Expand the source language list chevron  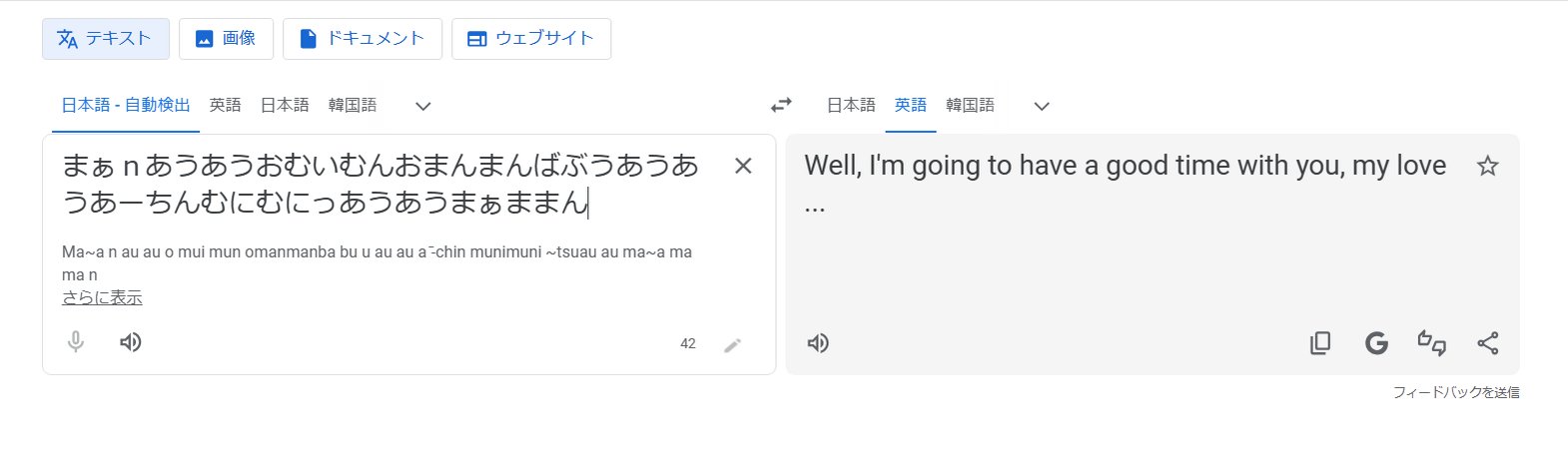tap(422, 106)
